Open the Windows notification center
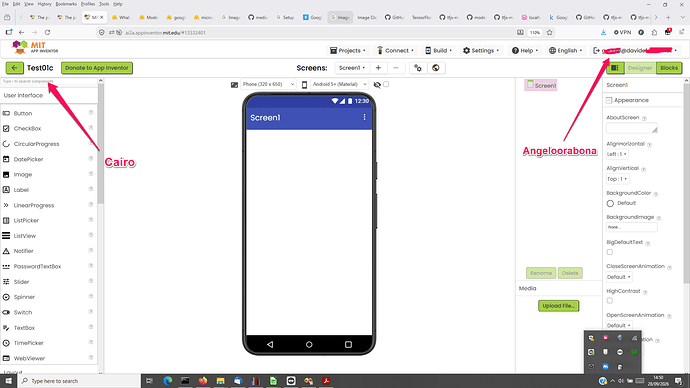690x388 pixels. coord(679,381)
